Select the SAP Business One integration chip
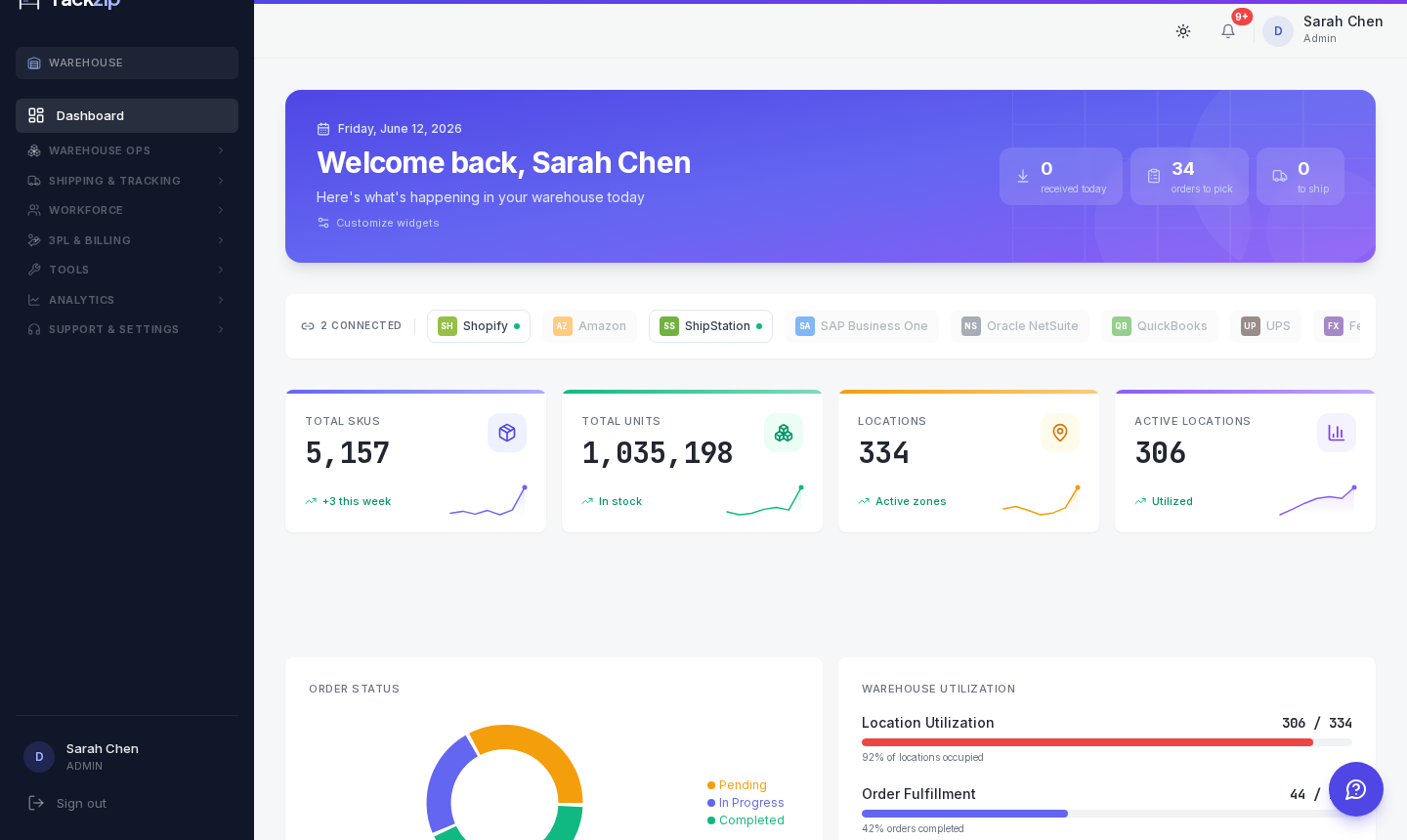This screenshot has height=840, width=1407. point(862,326)
